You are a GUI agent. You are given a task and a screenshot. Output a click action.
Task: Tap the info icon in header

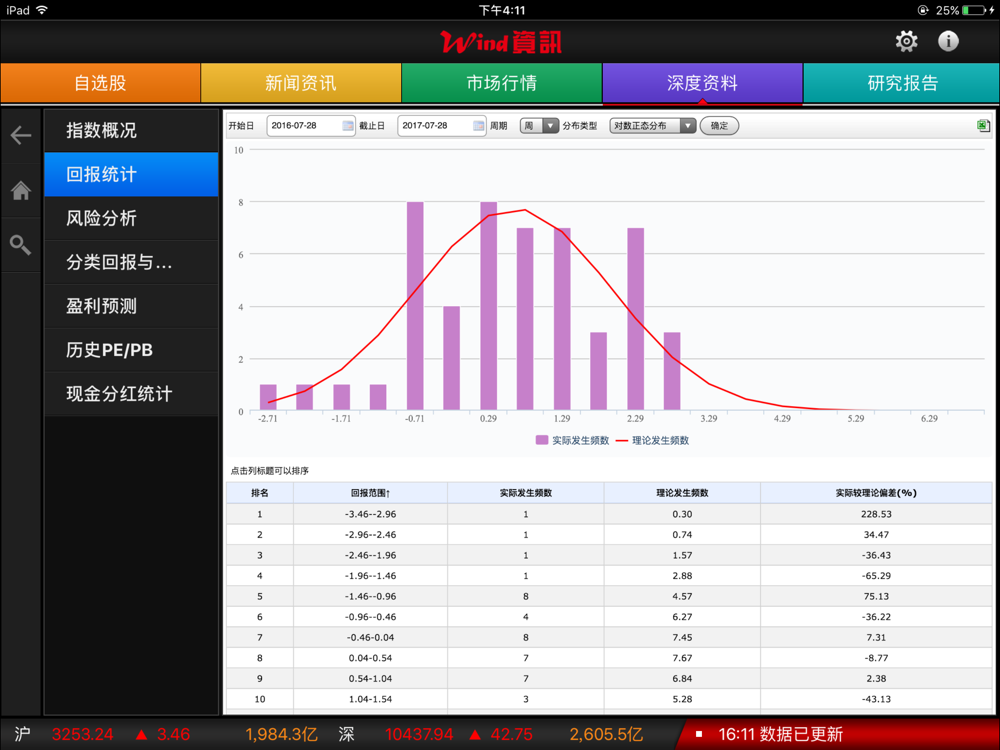tap(948, 41)
